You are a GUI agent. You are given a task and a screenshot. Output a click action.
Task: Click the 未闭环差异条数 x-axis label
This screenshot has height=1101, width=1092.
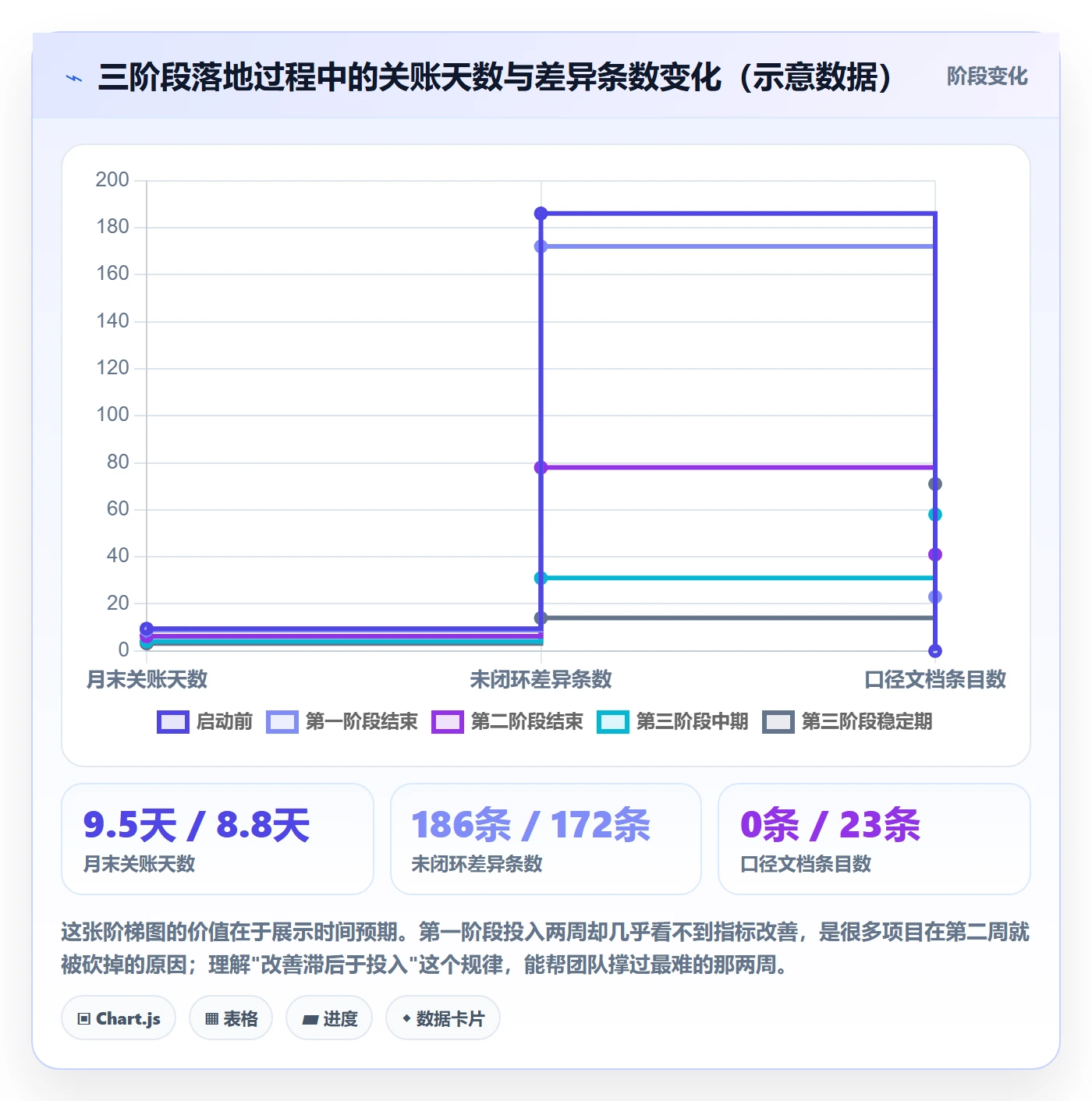pos(541,679)
